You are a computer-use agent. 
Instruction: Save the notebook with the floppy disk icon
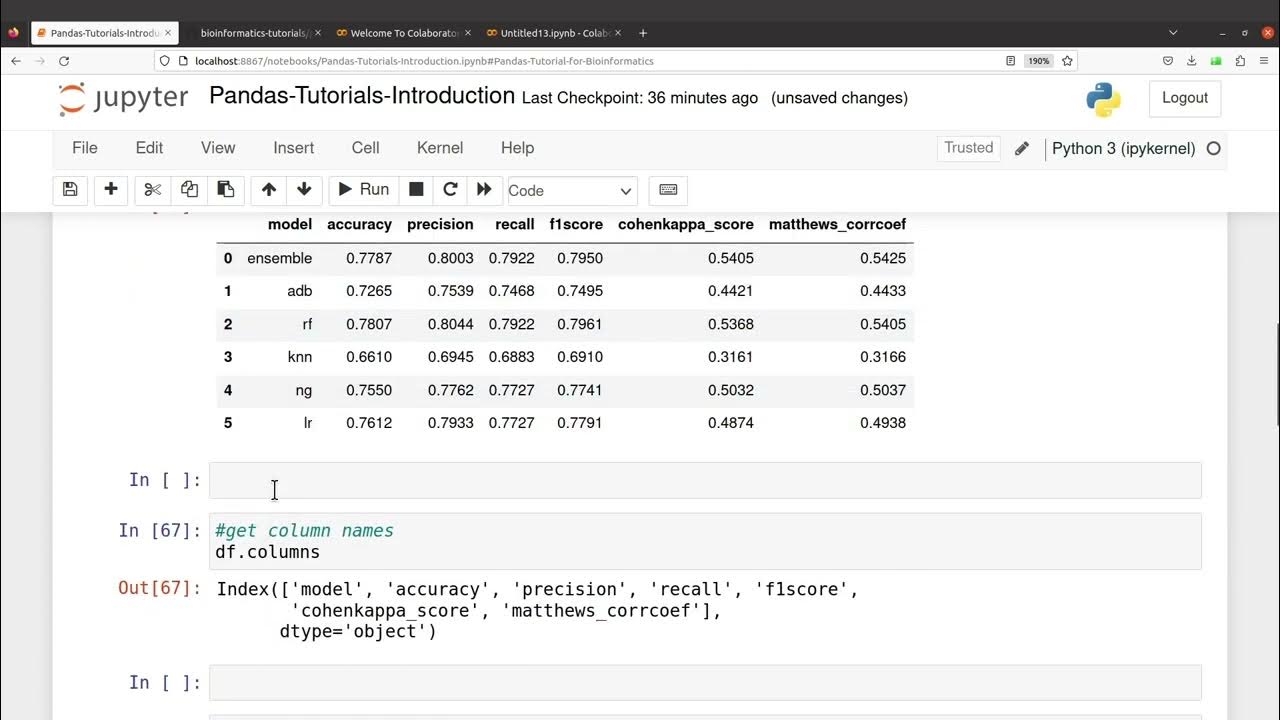(x=70, y=190)
